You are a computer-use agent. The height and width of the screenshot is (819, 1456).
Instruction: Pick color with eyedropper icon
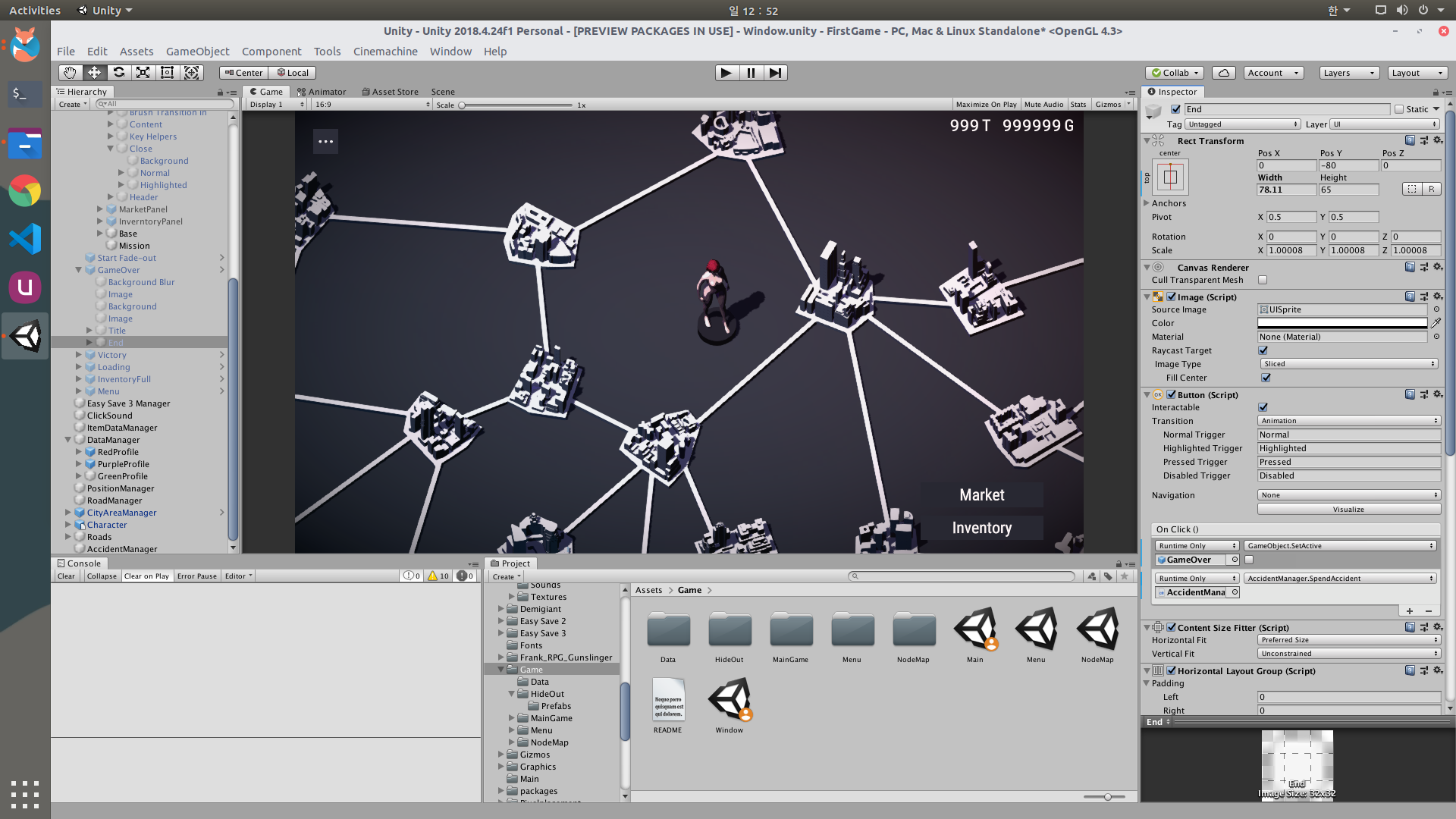pos(1436,323)
